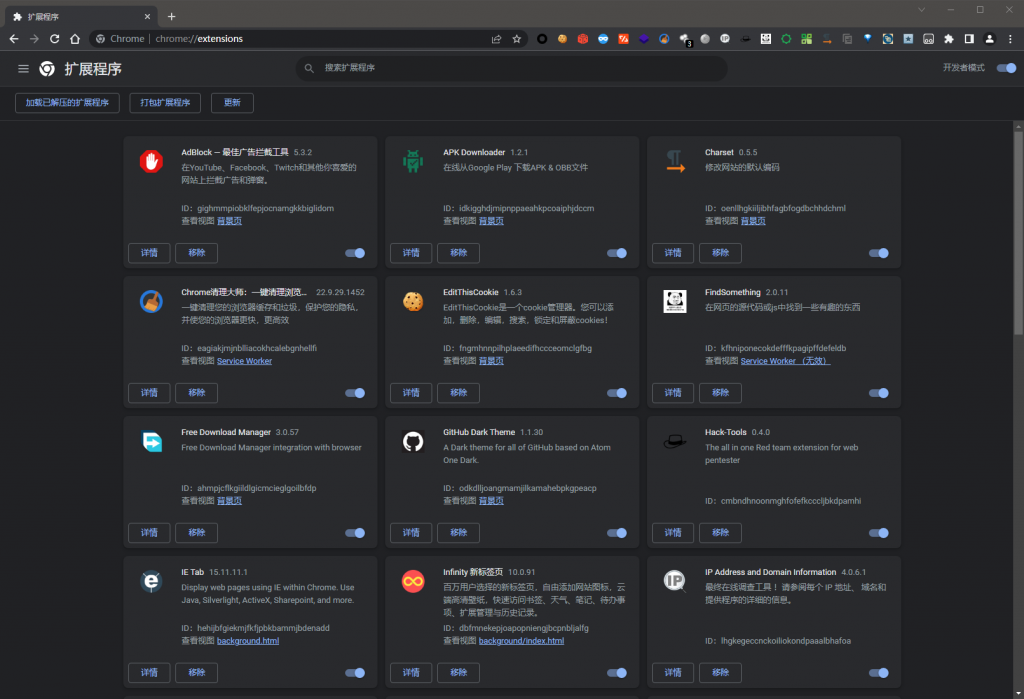The width and height of the screenshot is (1024, 699).
Task: Click the 更新 update button
Action: pos(232,103)
